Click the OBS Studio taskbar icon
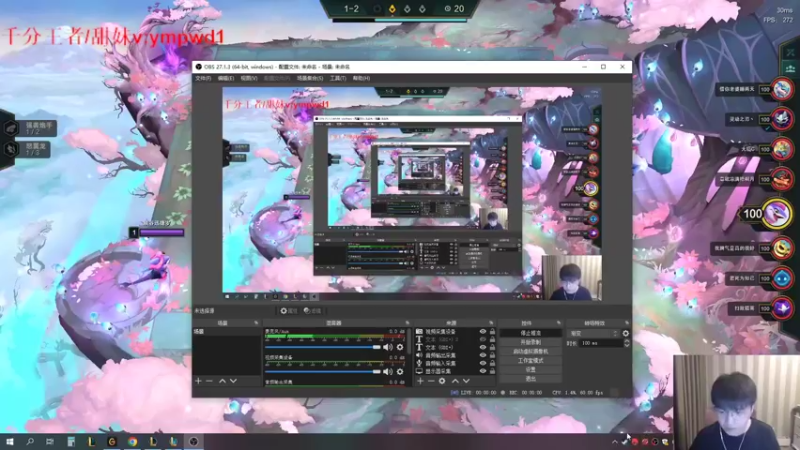800x450 pixels. pyautogui.click(x=193, y=442)
